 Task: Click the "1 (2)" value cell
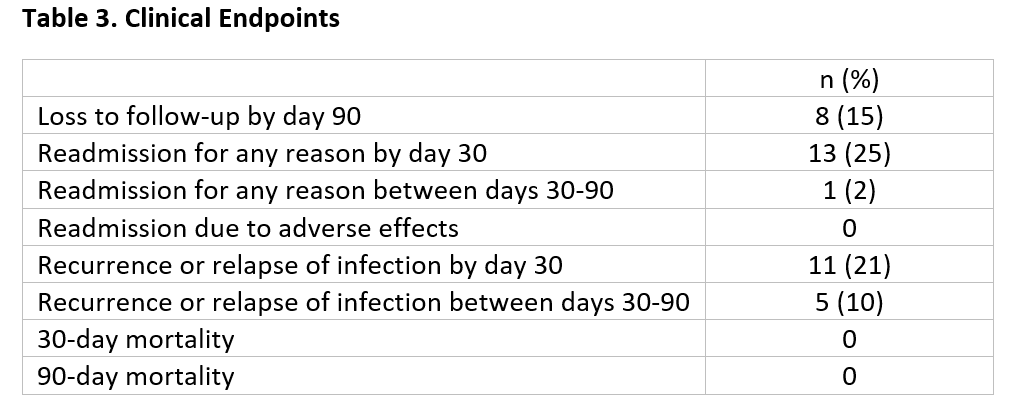[x=849, y=191]
